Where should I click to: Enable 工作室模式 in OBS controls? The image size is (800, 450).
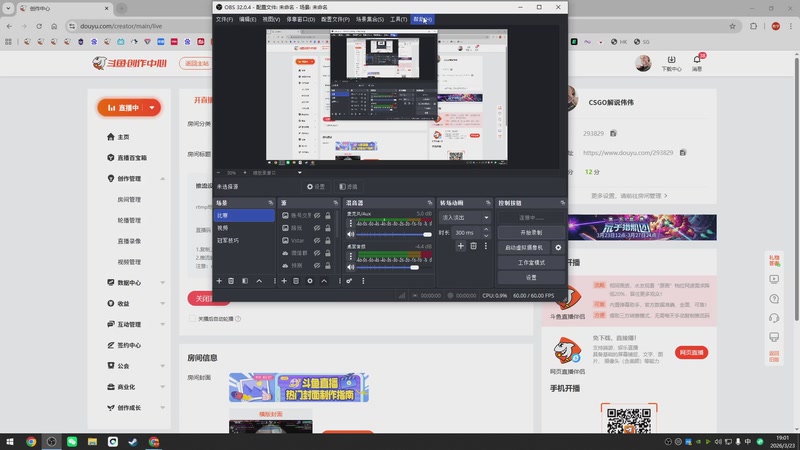coord(531,263)
